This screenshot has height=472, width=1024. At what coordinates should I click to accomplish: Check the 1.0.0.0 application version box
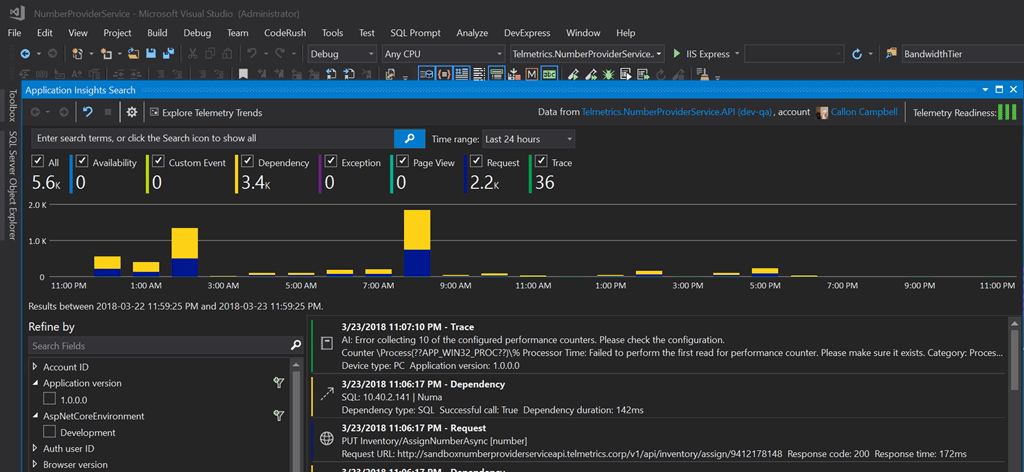[x=50, y=400]
